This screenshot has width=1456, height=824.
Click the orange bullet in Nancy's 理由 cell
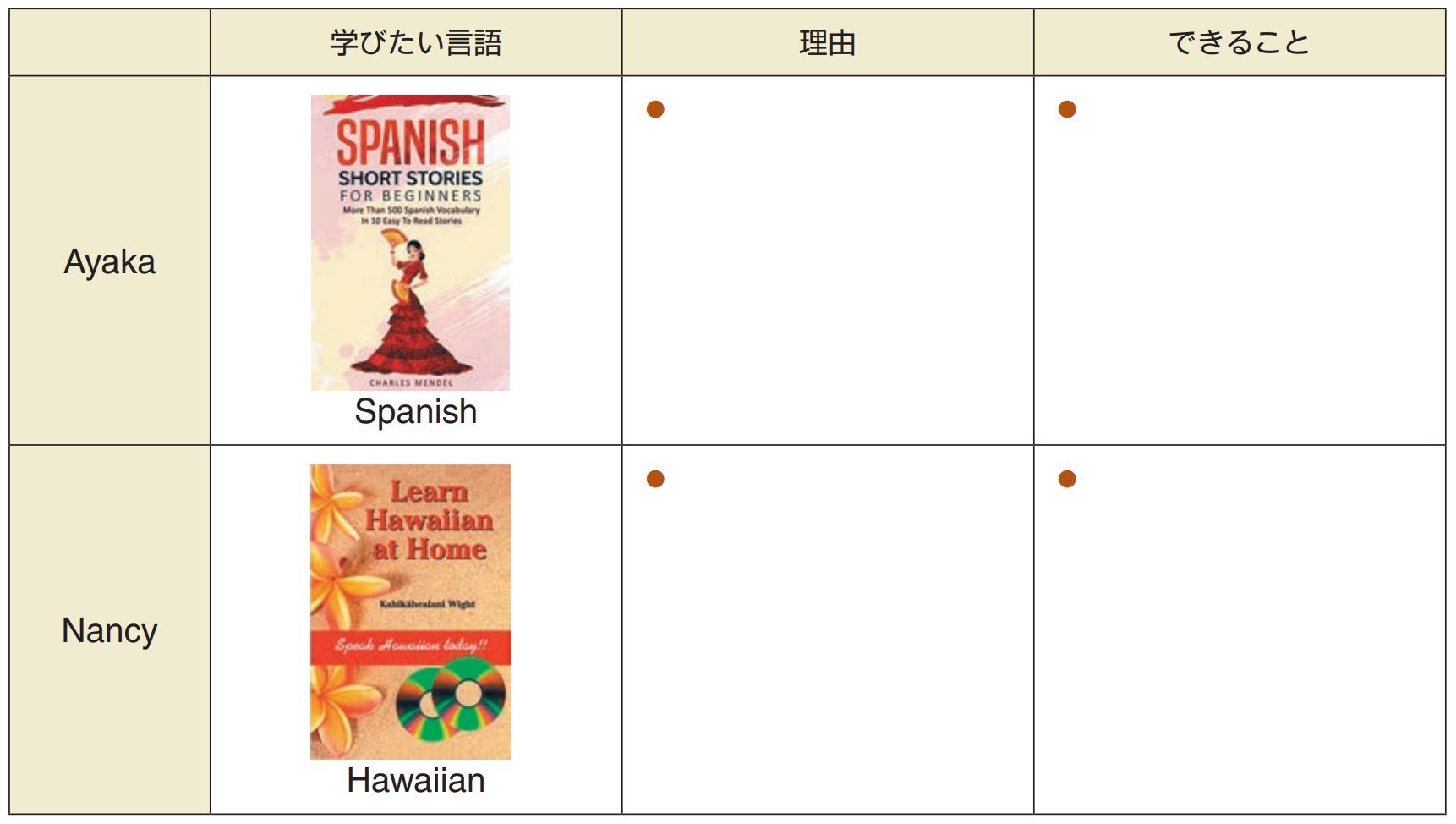tap(655, 479)
